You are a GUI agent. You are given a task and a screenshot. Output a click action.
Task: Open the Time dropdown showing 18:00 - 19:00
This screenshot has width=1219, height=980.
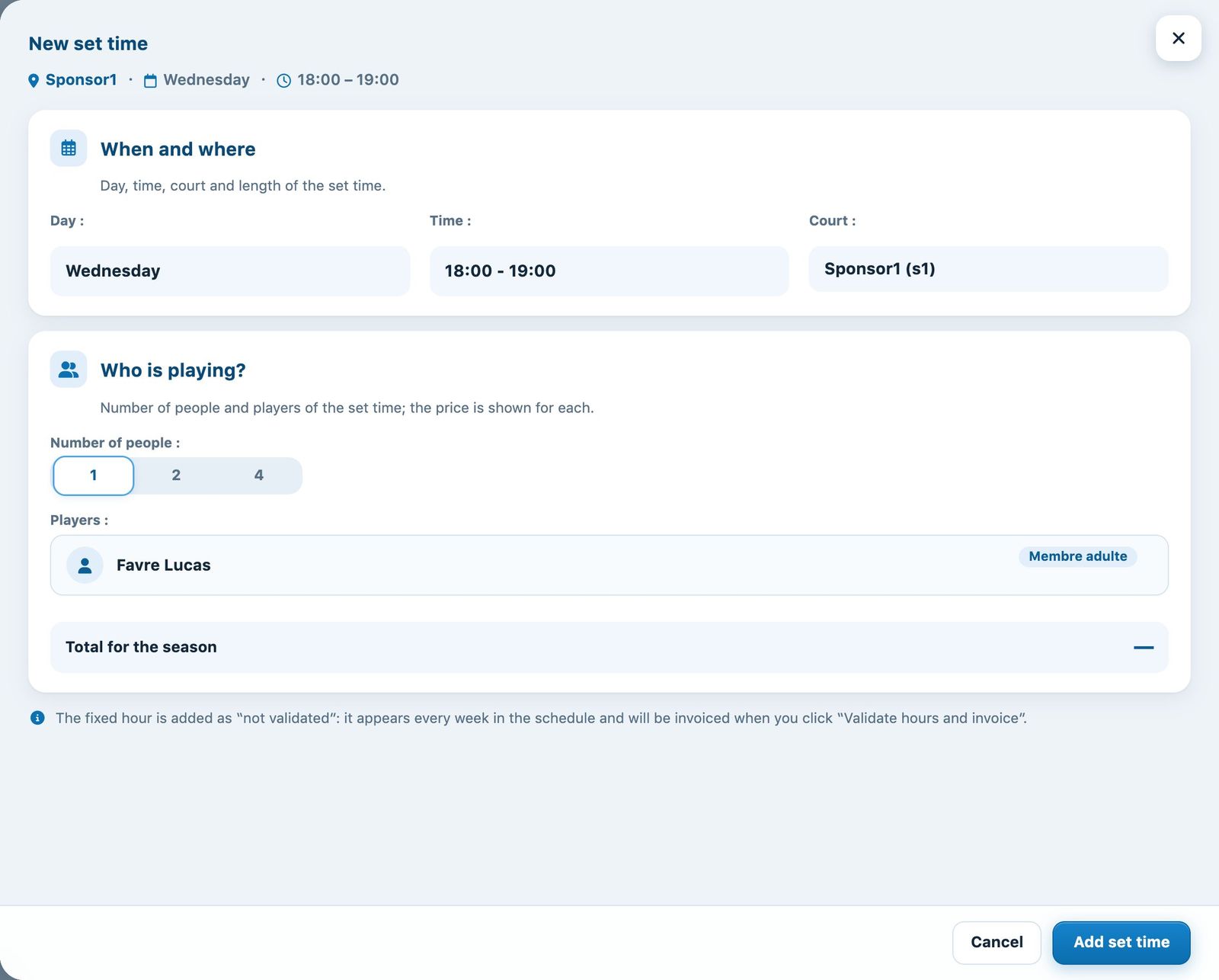[609, 271]
